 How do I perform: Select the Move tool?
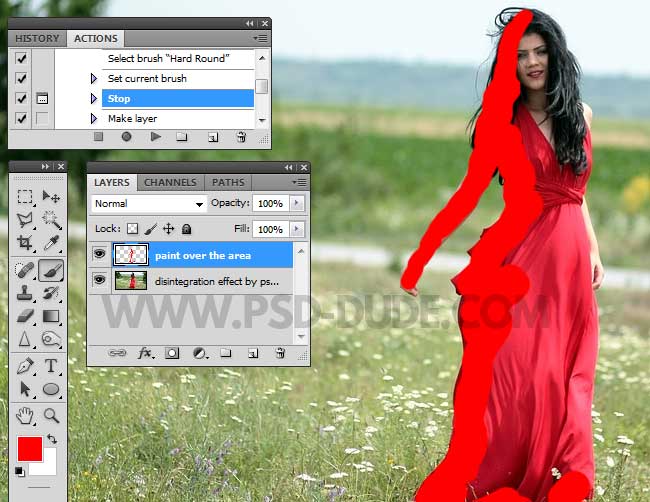tap(51, 196)
